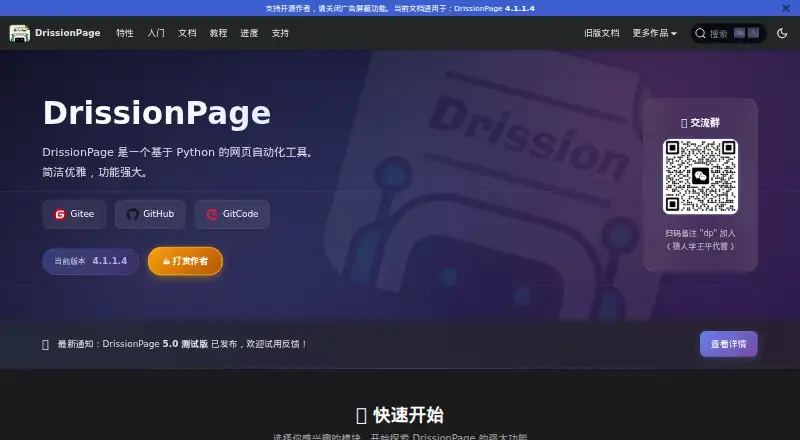Open the Gitee repository button

[74, 214]
